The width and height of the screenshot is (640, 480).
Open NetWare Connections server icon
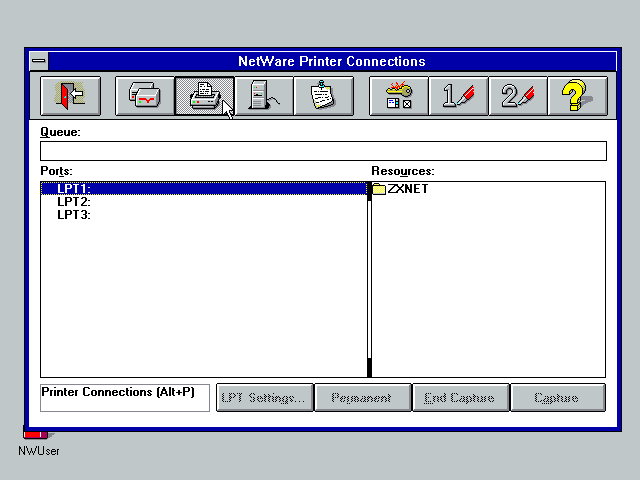(x=264, y=96)
